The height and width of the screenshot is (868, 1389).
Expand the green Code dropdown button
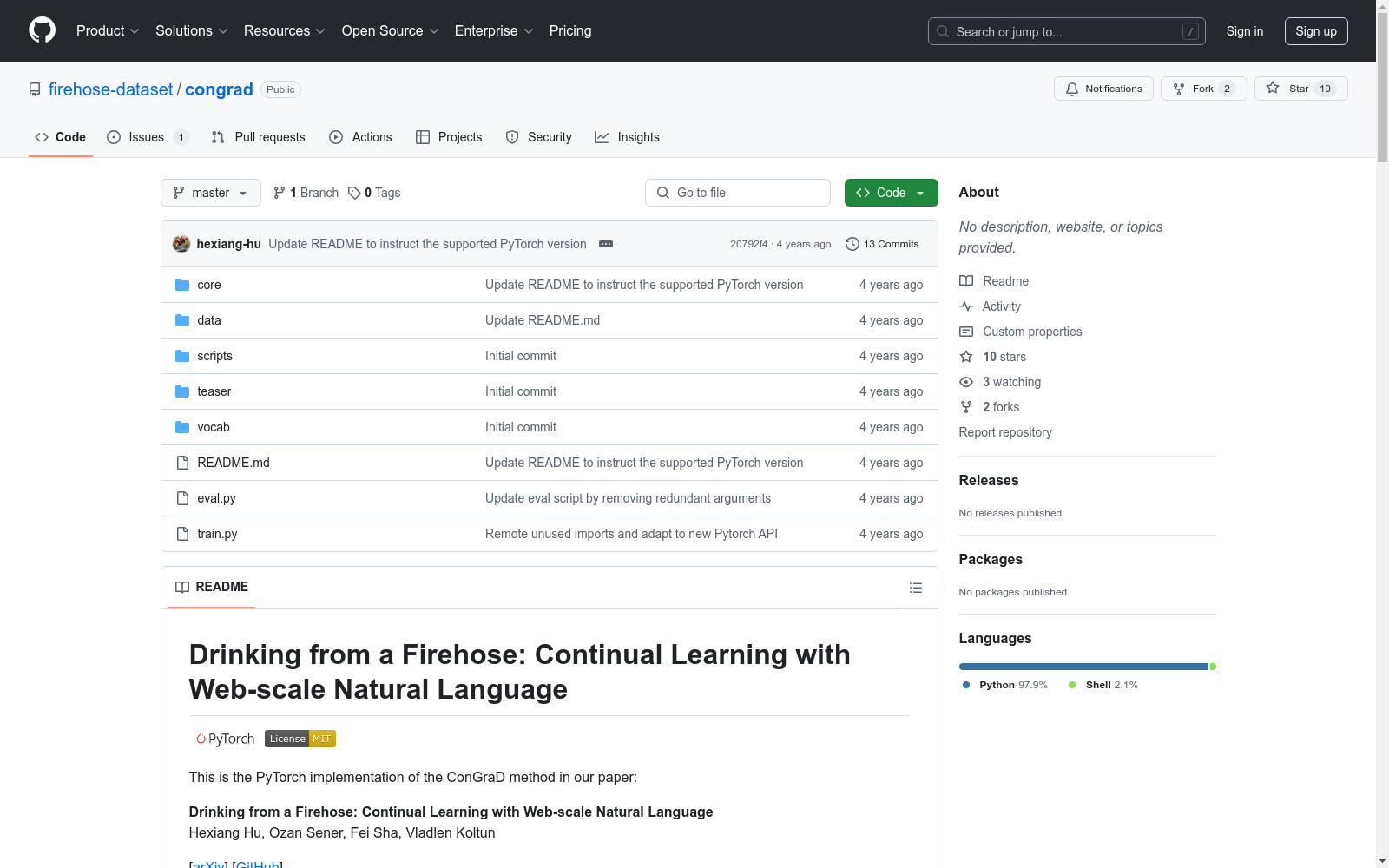pyautogui.click(x=891, y=193)
